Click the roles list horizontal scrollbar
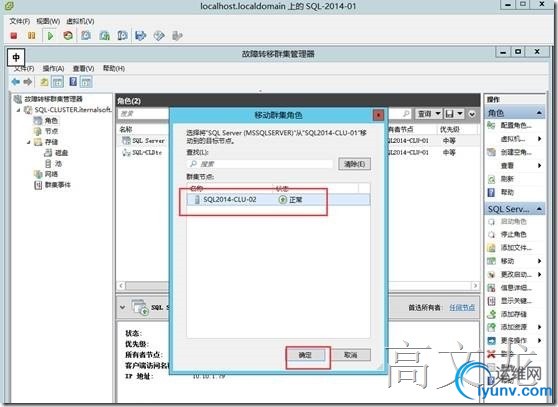Image resolution: width=558 pixels, height=407 pixels. click(x=298, y=286)
